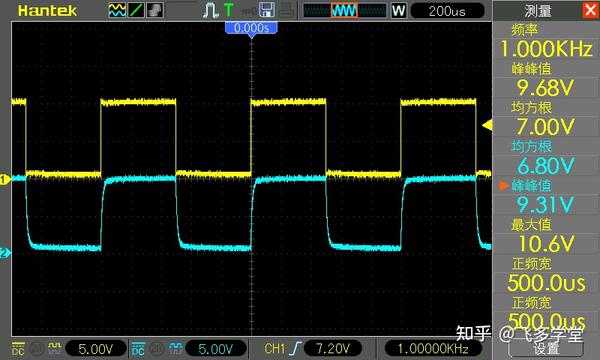This screenshot has width=600, height=360.
Task: Click the CH1 trigger level 7.20V field
Action: coord(333,348)
